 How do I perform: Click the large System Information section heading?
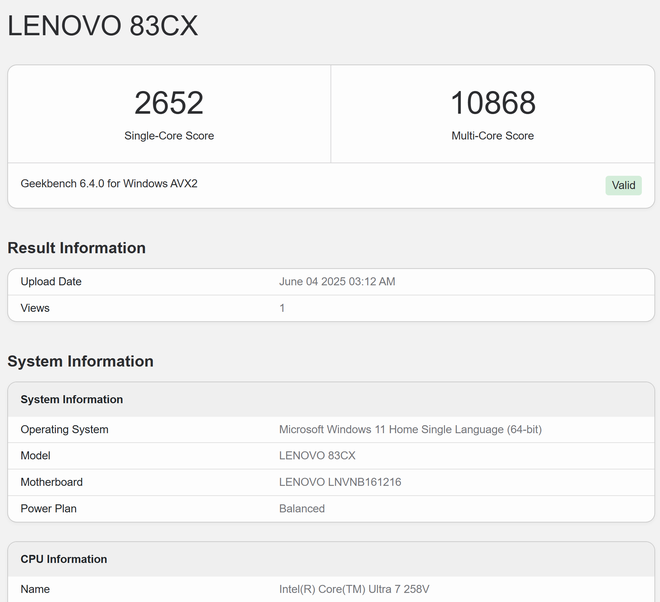coord(80,361)
